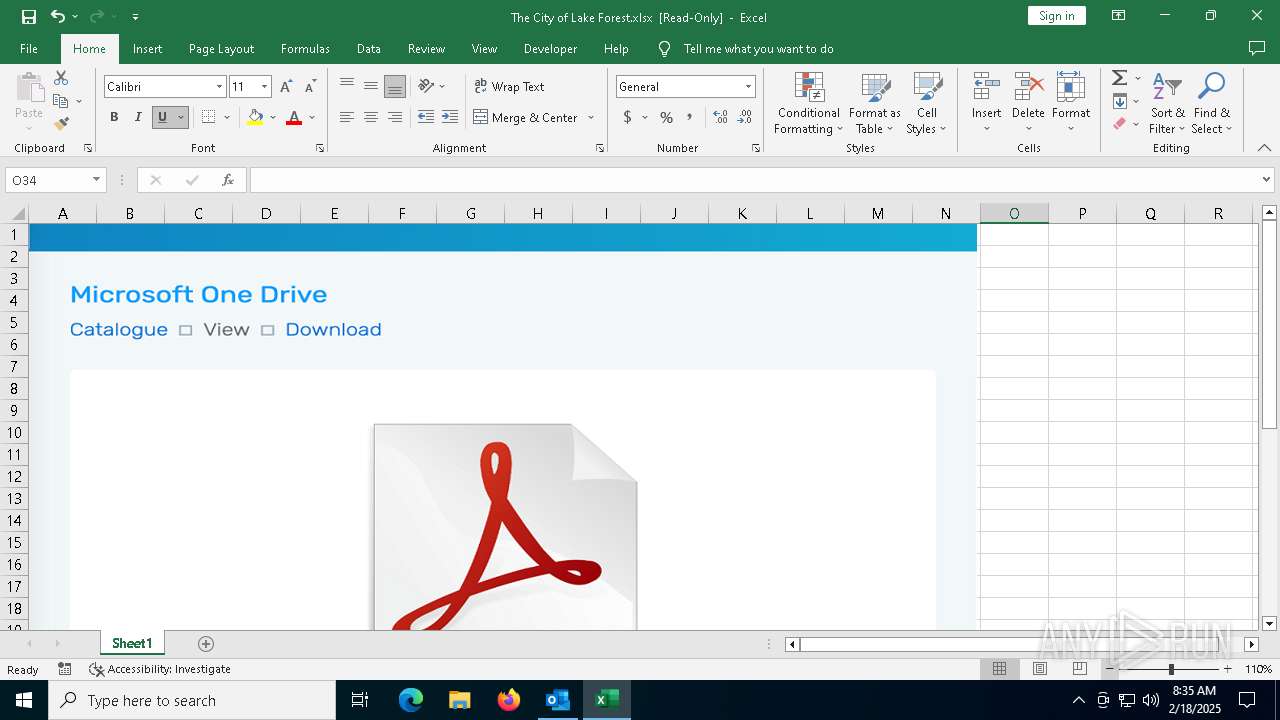Switch to the Developer tab
1280x720 pixels.
pos(550,48)
